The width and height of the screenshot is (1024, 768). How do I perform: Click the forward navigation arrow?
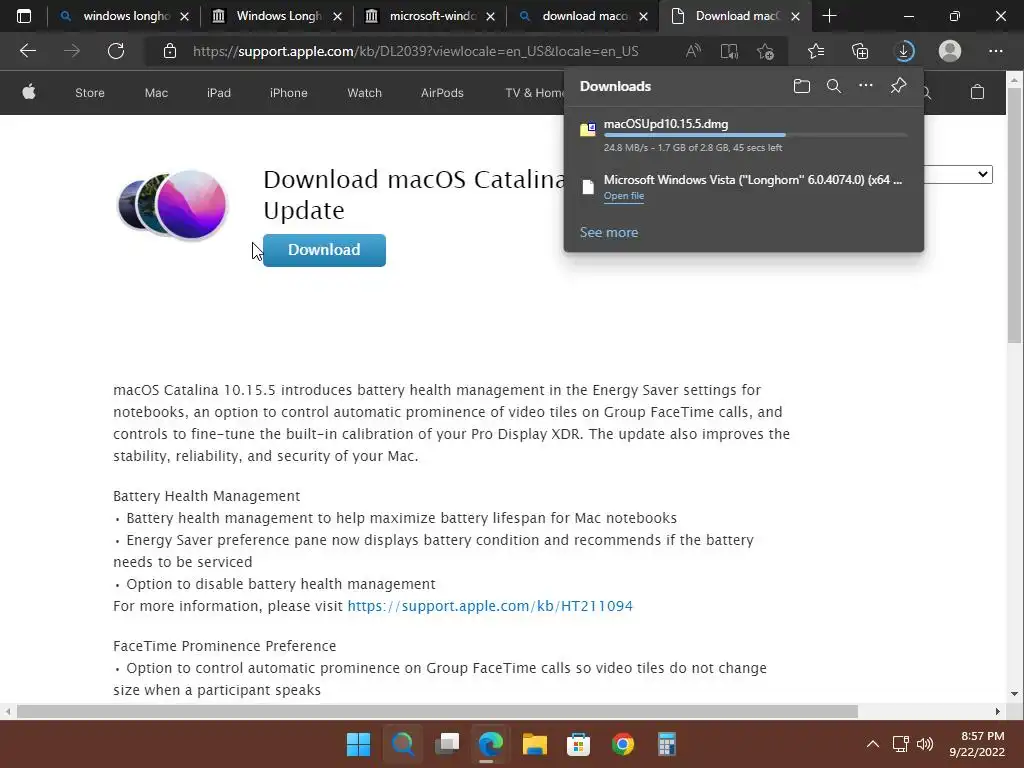(x=72, y=51)
